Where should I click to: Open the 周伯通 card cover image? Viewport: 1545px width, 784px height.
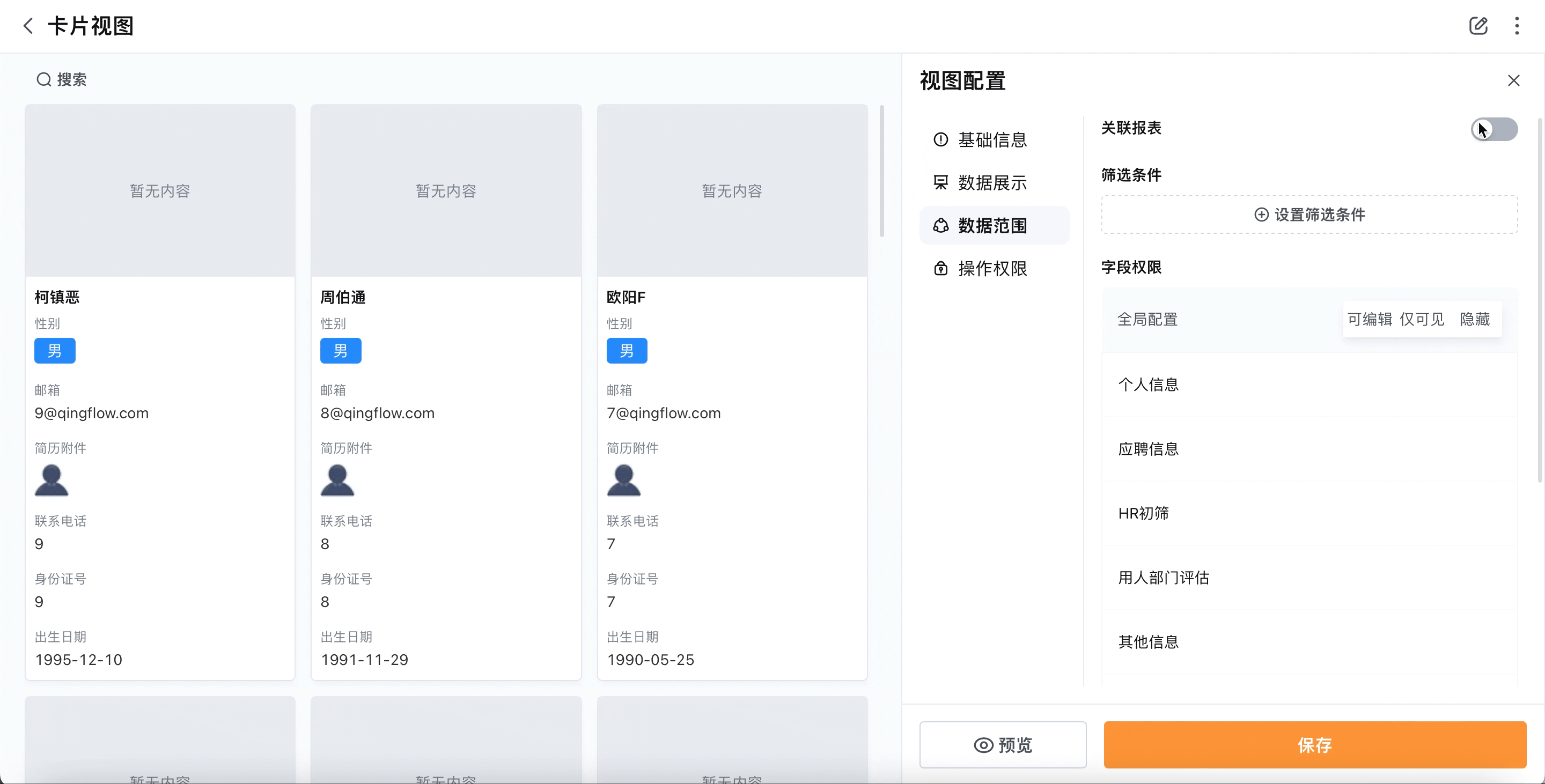(x=446, y=190)
